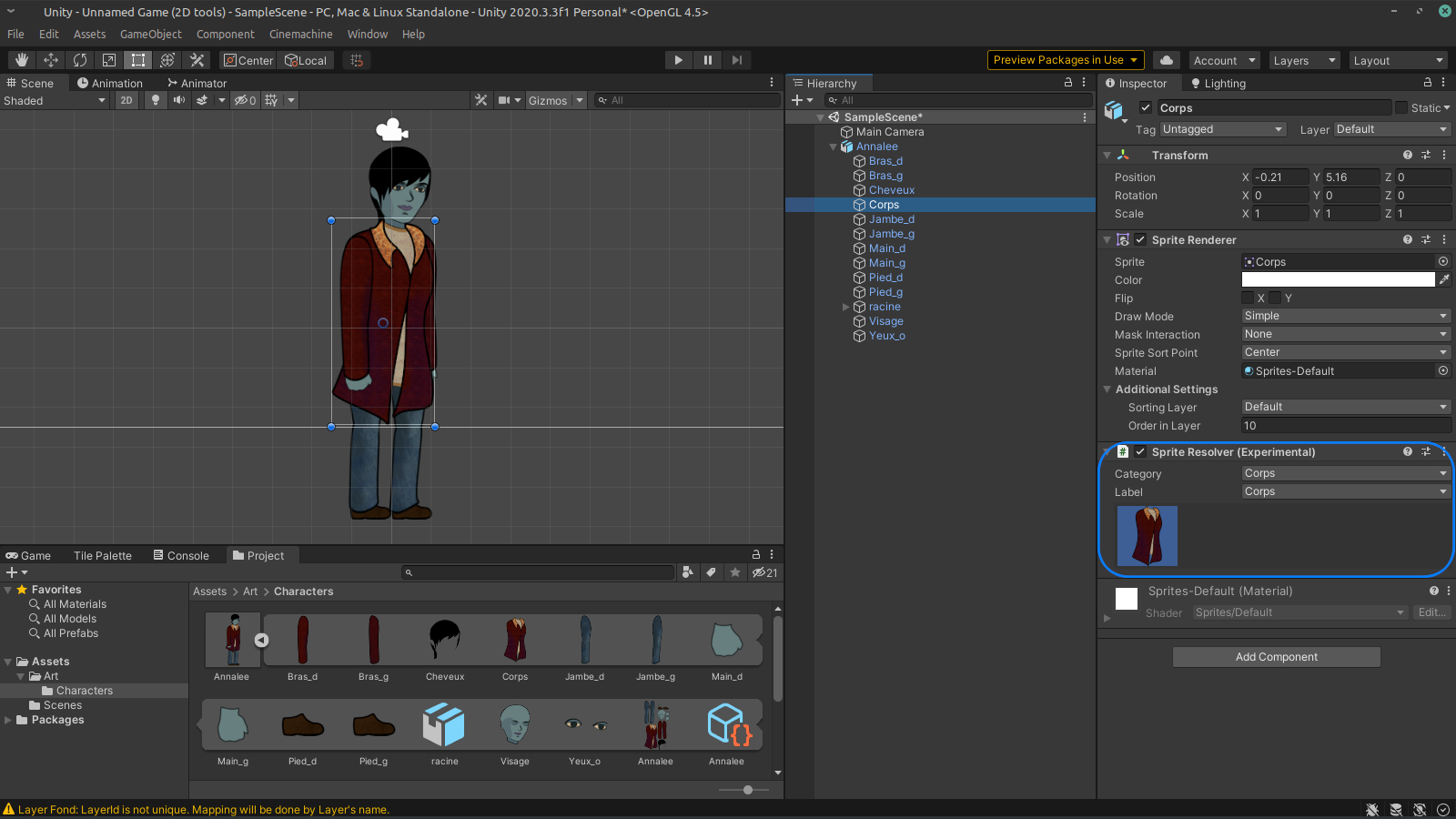
Task: Open Draw Mode Simple dropdown
Action: click(x=1347, y=316)
